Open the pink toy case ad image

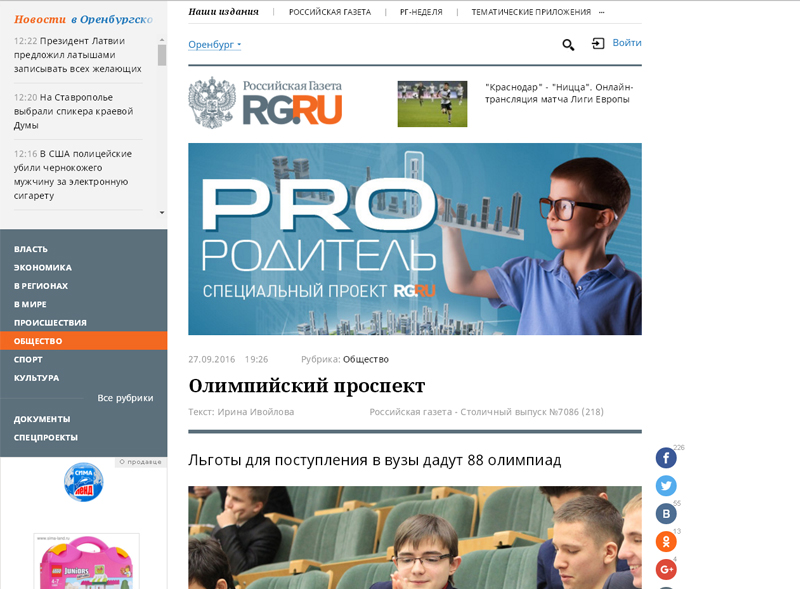pos(86,561)
